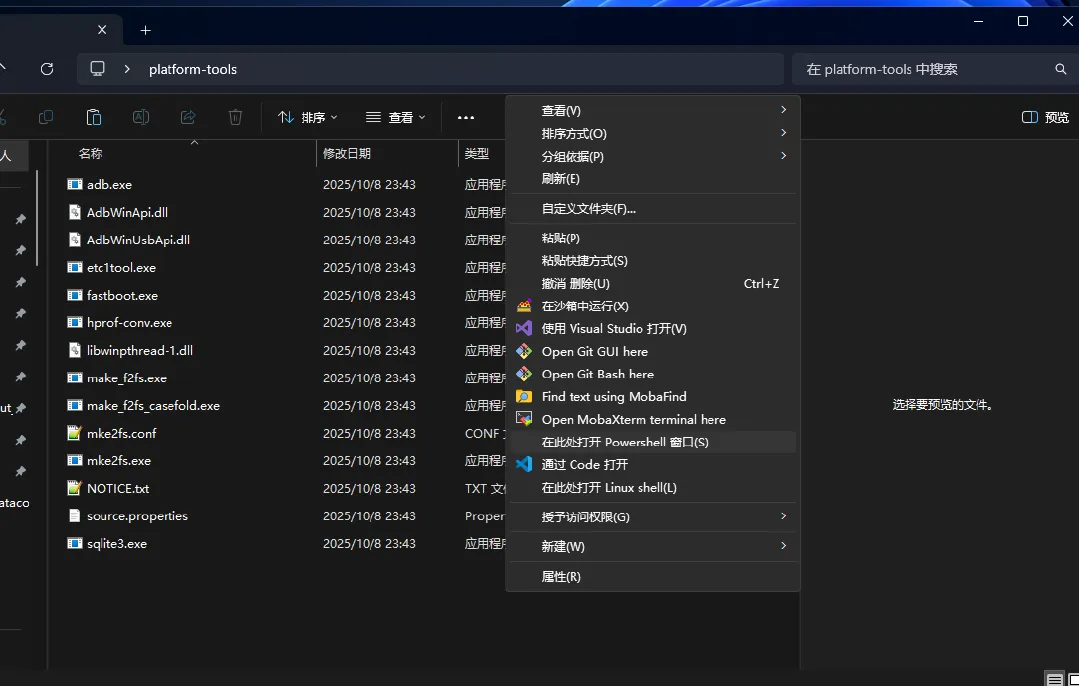This screenshot has width=1079, height=686.
Task: Click the refresh icon beside address bar
Action: (x=46, y=69)
